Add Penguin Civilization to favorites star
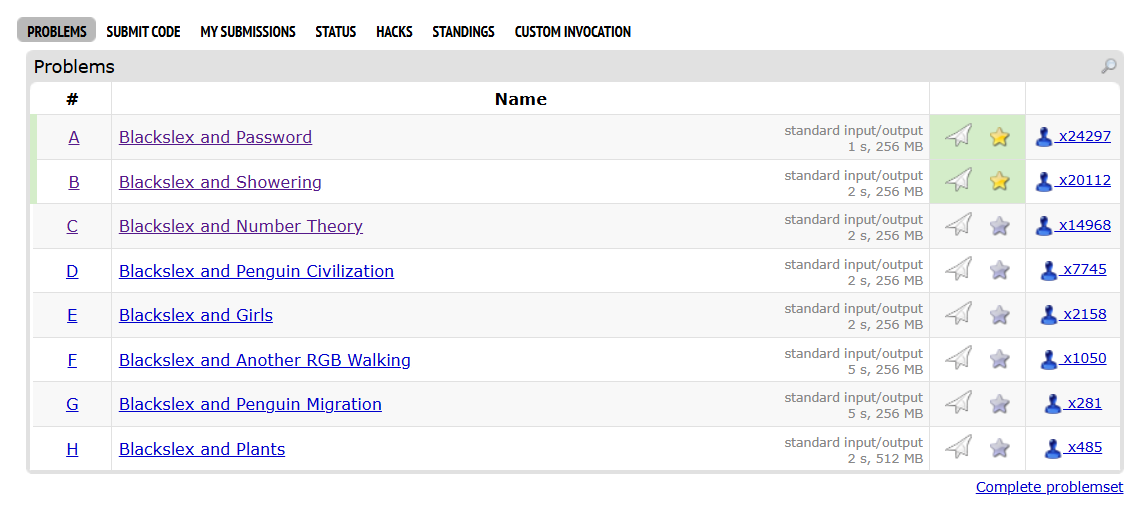 pos(1000,270)
